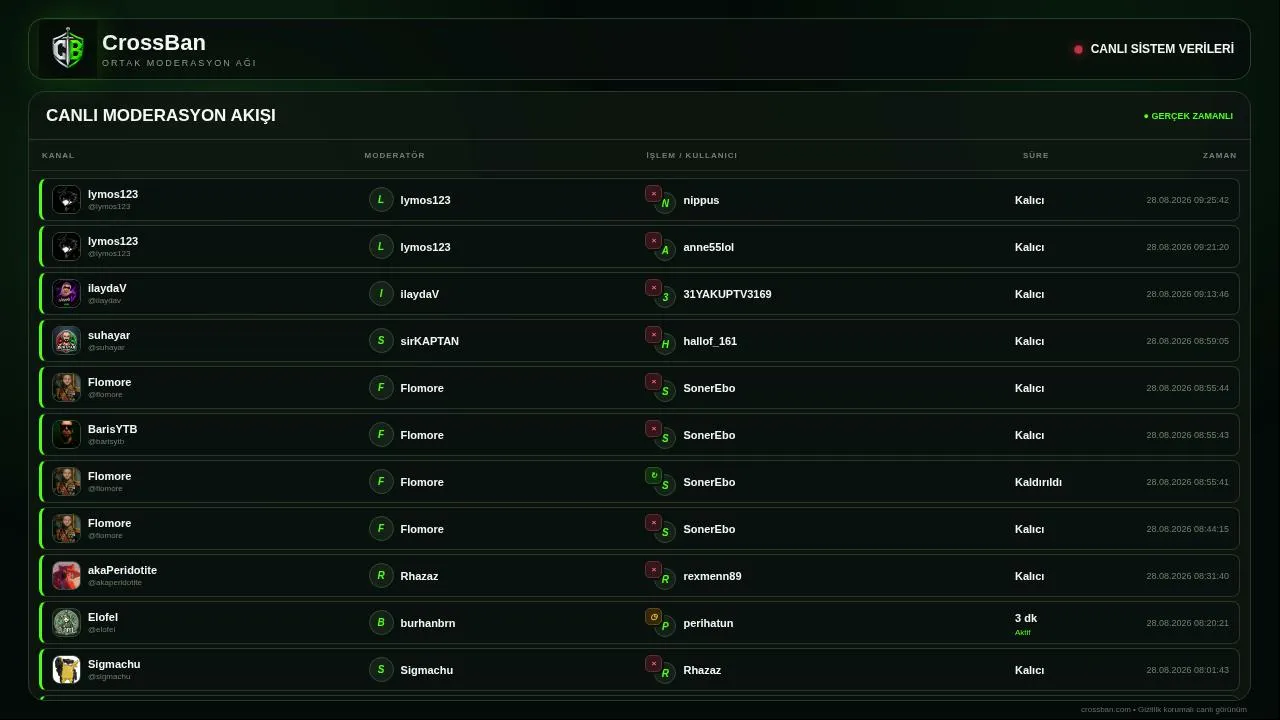This screenshot has width=1280, height=720.
Task: Click the akaPeridotite channel avatar
Action: pyautogui.click(x=66, y=576)
